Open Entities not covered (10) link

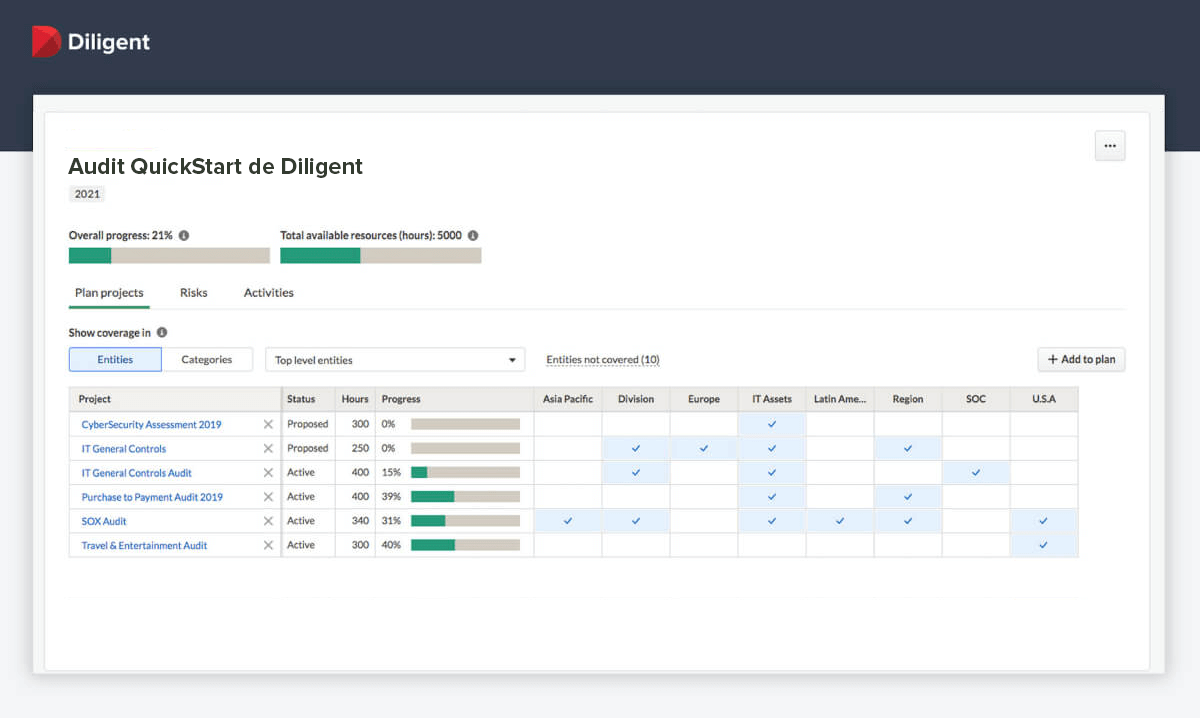pos(603,360)
